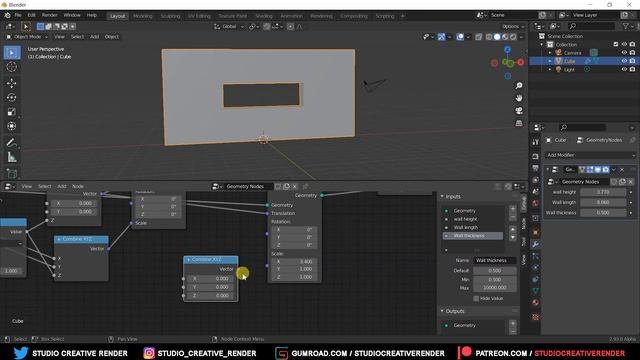Select the Transform tool

tap(12, 126)
